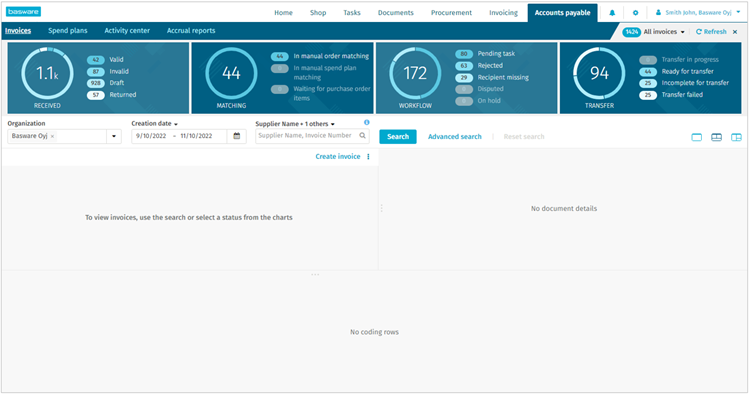This screenshot has width=750, height=395.
Task: Filter by Valid status badge 42
Action: coord(96,60)
